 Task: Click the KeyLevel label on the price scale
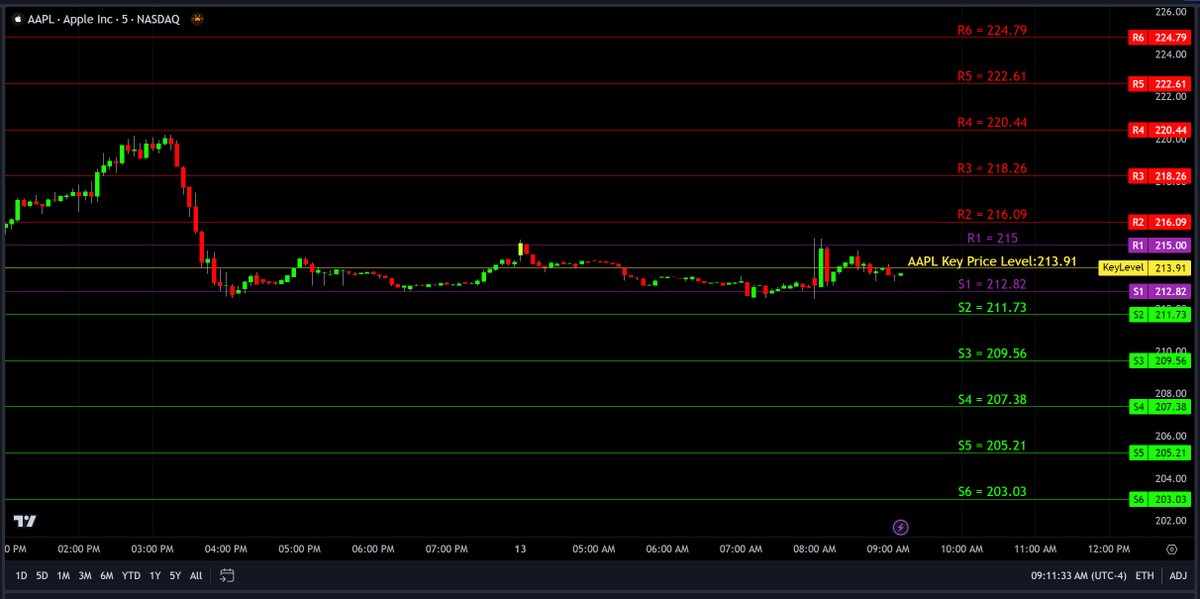[1122, 267]
